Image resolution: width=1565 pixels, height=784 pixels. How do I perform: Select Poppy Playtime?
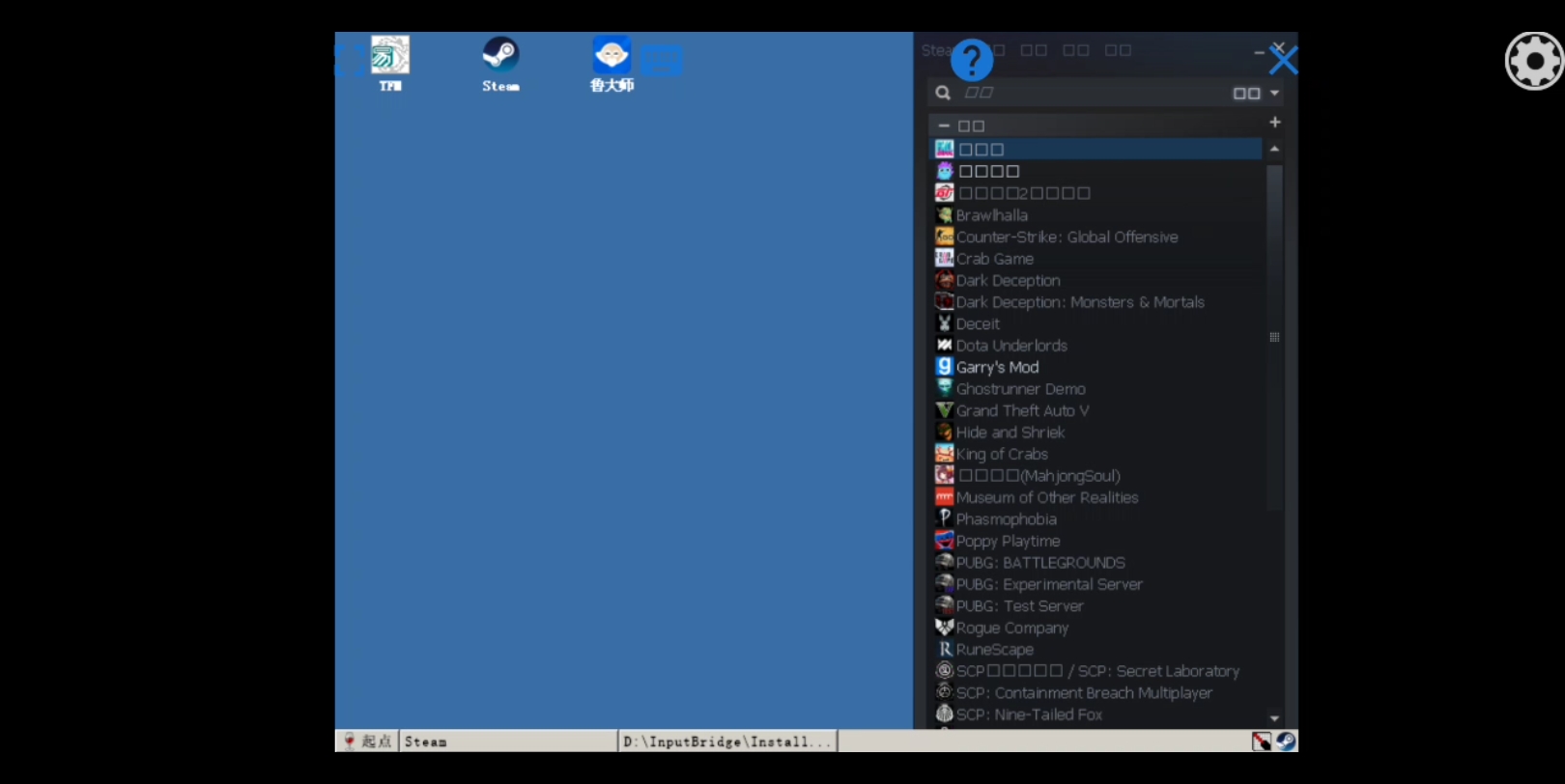[x=1095, y=541]
